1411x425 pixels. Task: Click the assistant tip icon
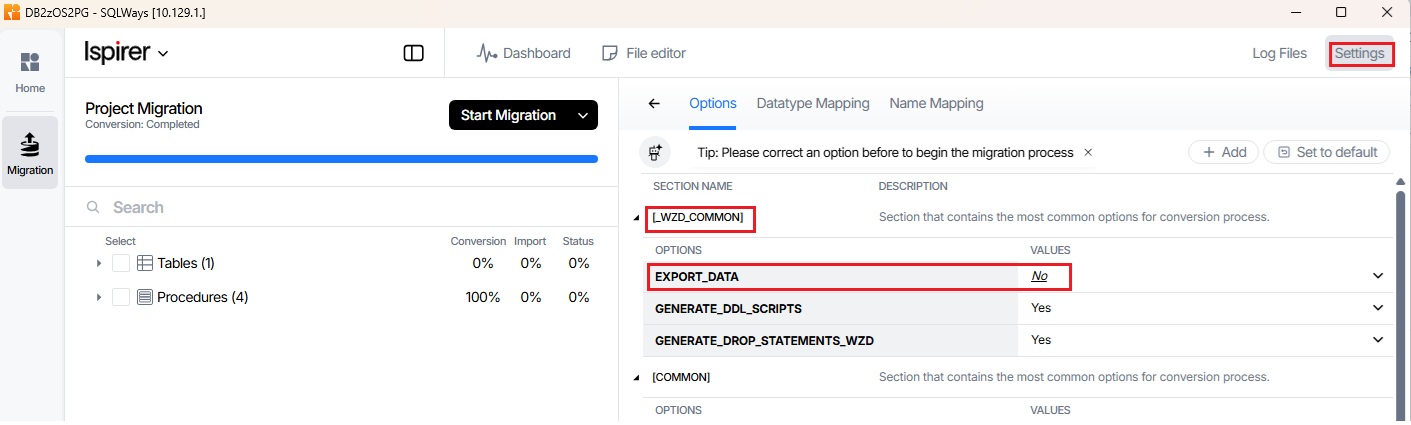point(656,152)
